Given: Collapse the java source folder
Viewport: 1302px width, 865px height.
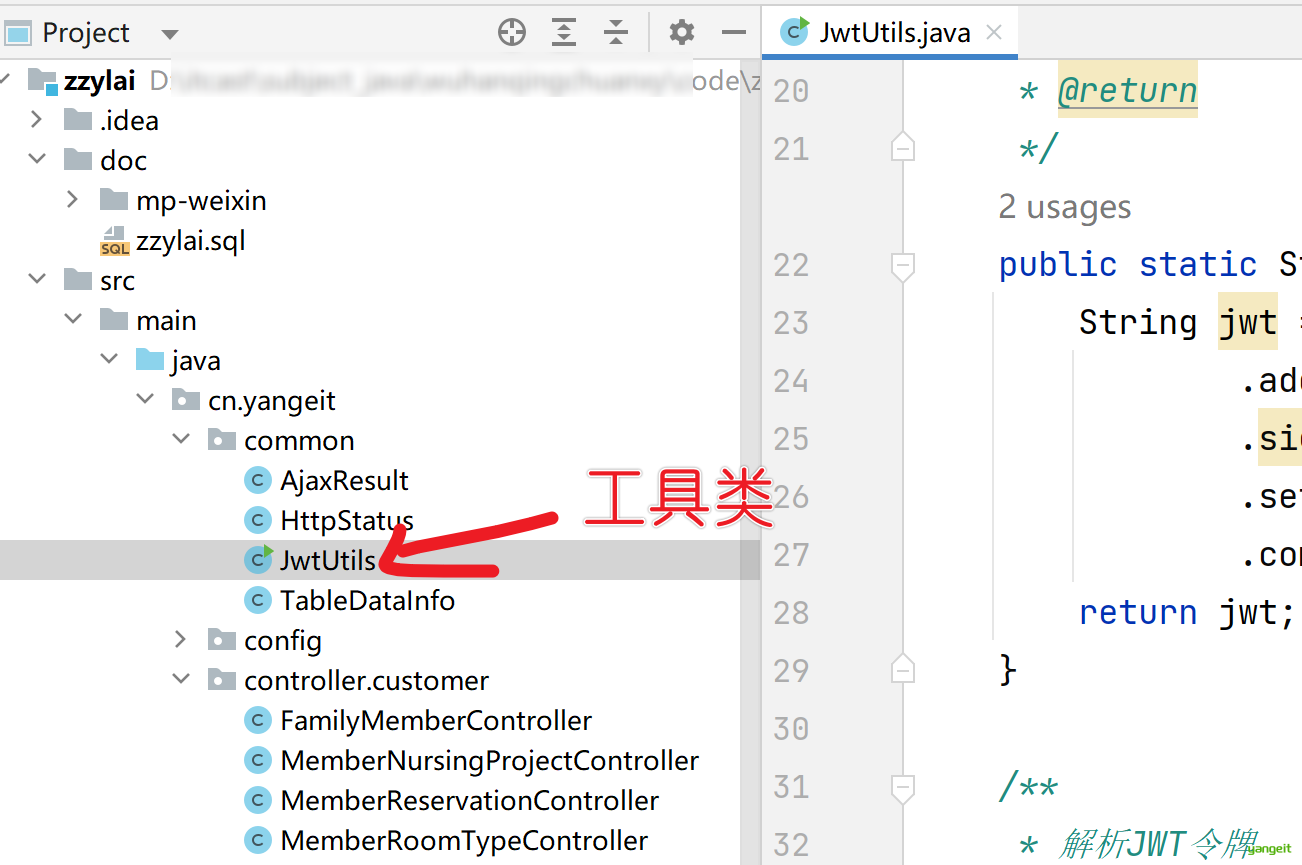Looking at the screenshot, I should click(109, 360).
